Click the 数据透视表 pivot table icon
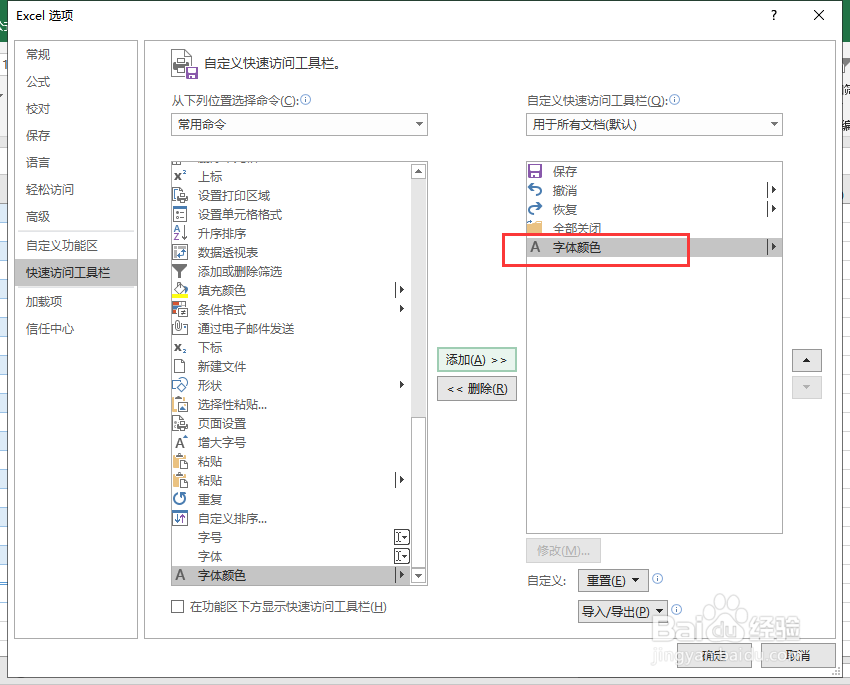This screenshot has height=685, width=850. pos(180,252)
